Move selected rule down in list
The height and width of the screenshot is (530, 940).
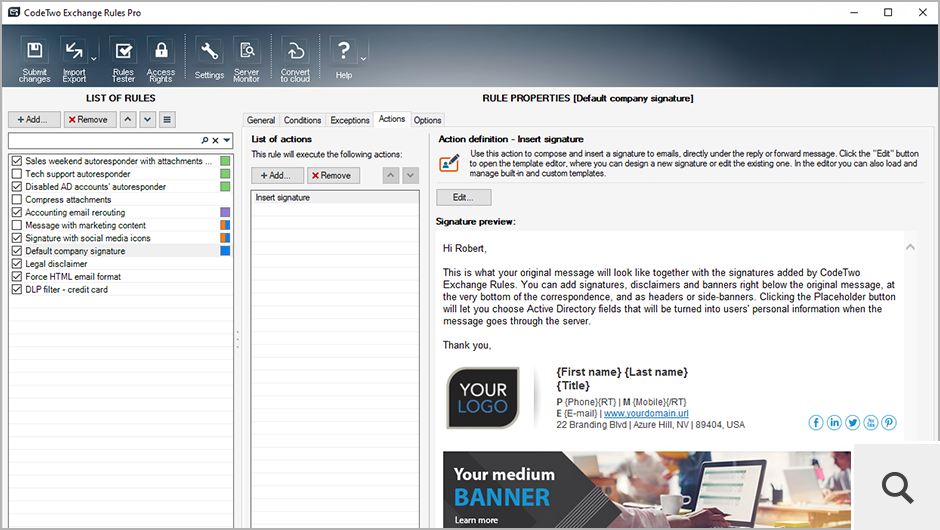(x=147, y=119)
